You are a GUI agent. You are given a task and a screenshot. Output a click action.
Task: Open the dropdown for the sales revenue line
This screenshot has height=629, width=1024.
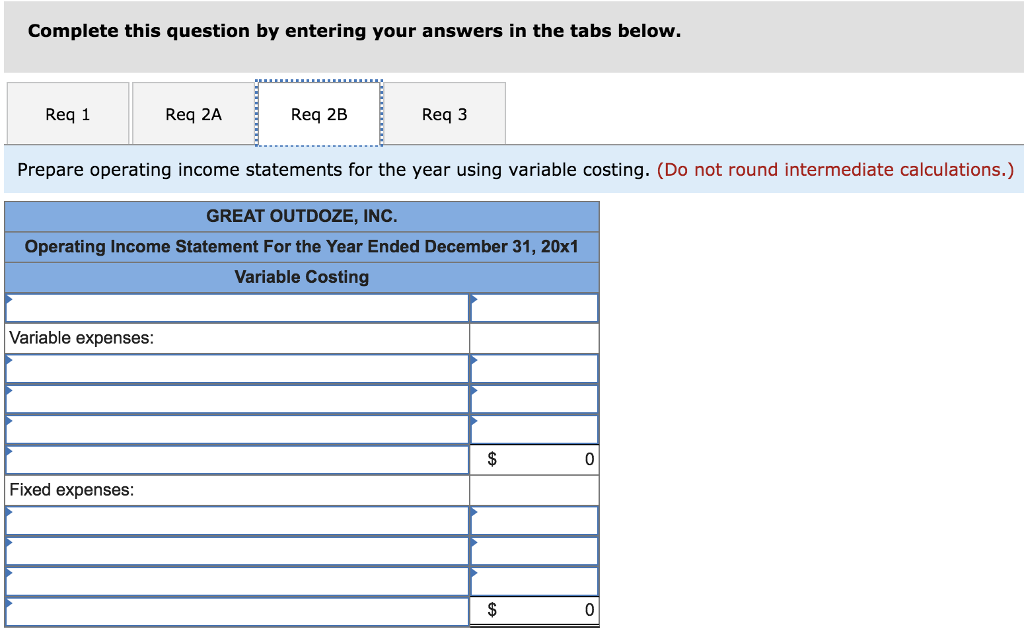click(237, 307)
